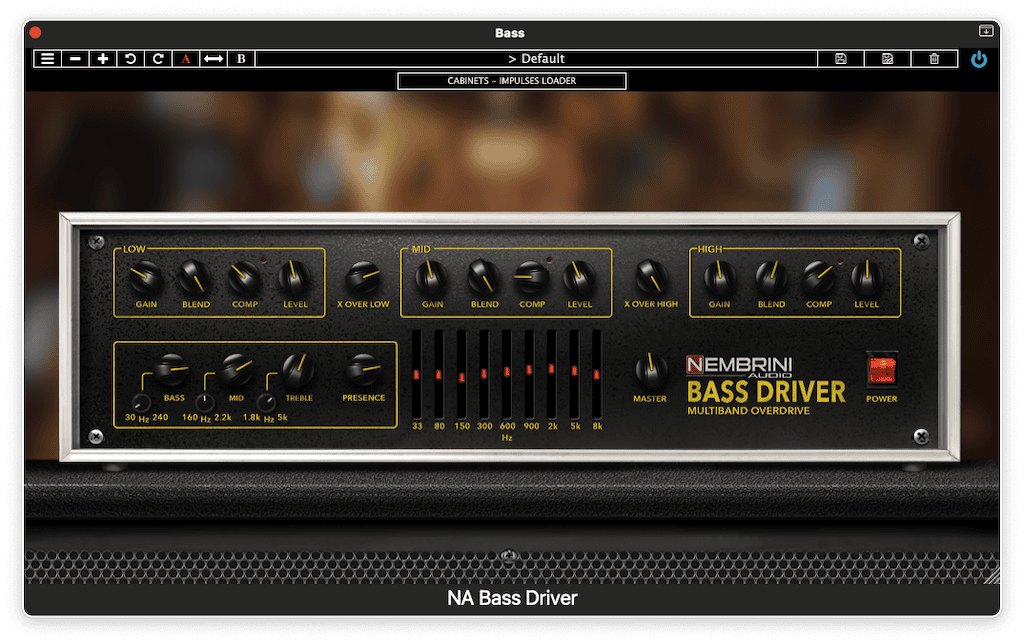
Task: Click the X Over High knob
Action: 651,277
